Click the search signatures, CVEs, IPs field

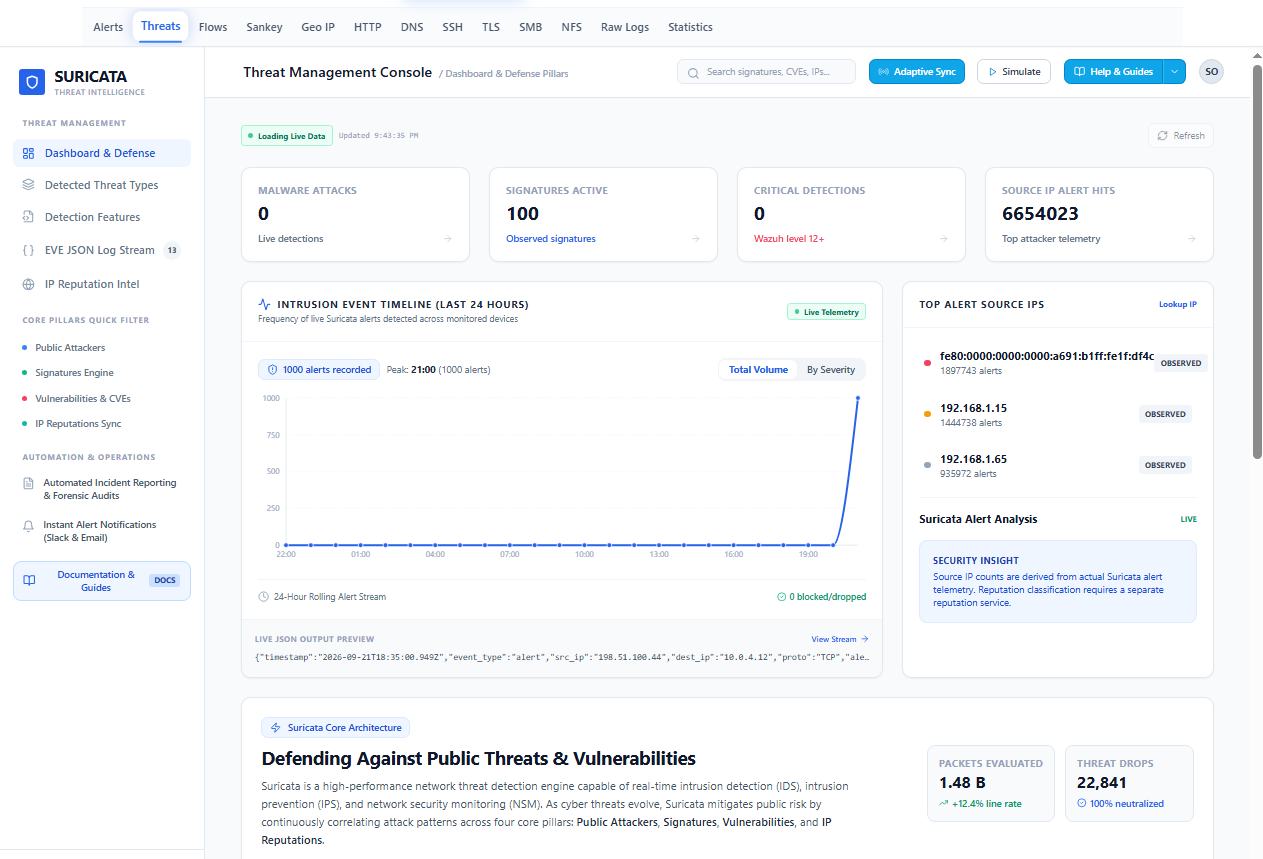pyautogui.click(x=767, y=72)
